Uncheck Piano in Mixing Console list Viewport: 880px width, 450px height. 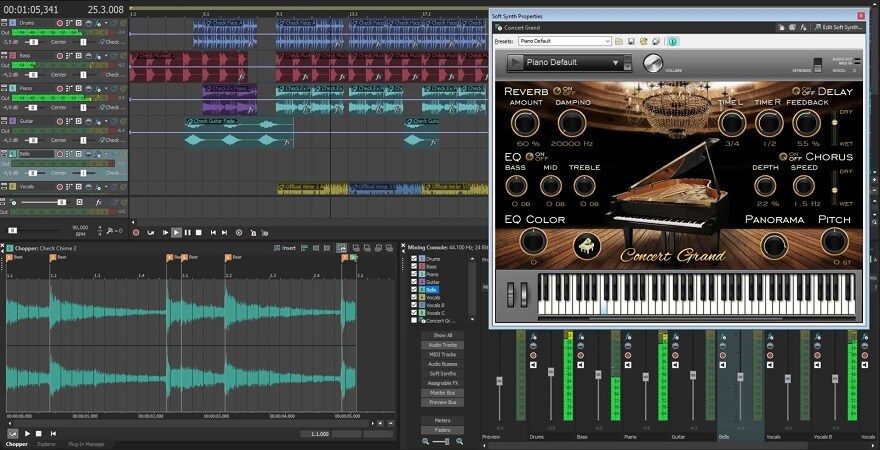point(414,274)
